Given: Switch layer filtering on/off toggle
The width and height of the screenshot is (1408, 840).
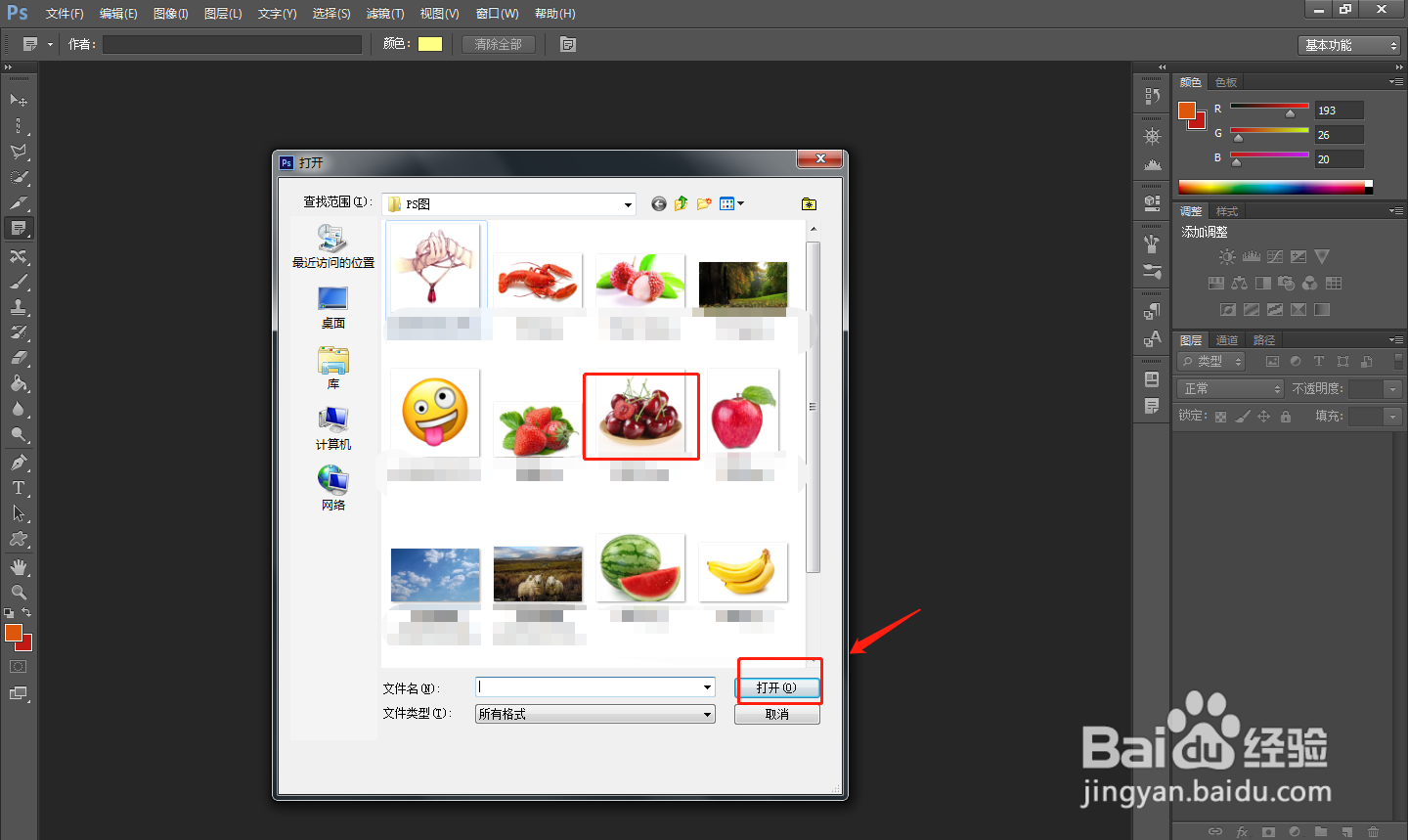Looking at the screenshot, I should [1398, 361].
